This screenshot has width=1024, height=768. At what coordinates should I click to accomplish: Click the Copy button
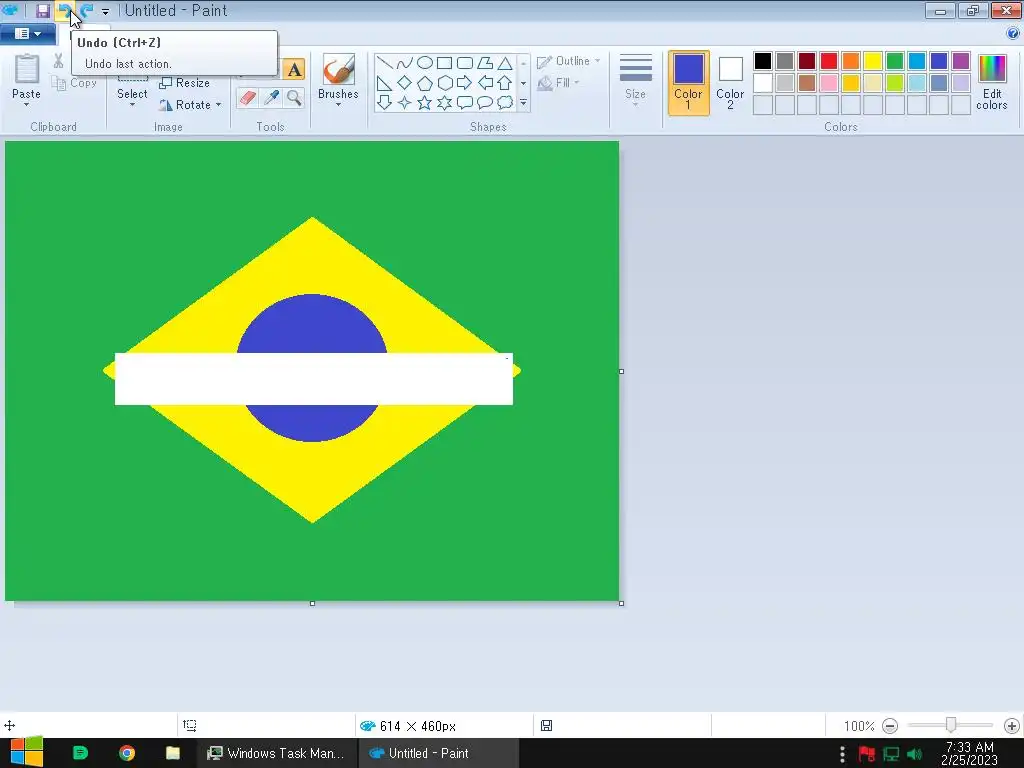click(76, 83)
